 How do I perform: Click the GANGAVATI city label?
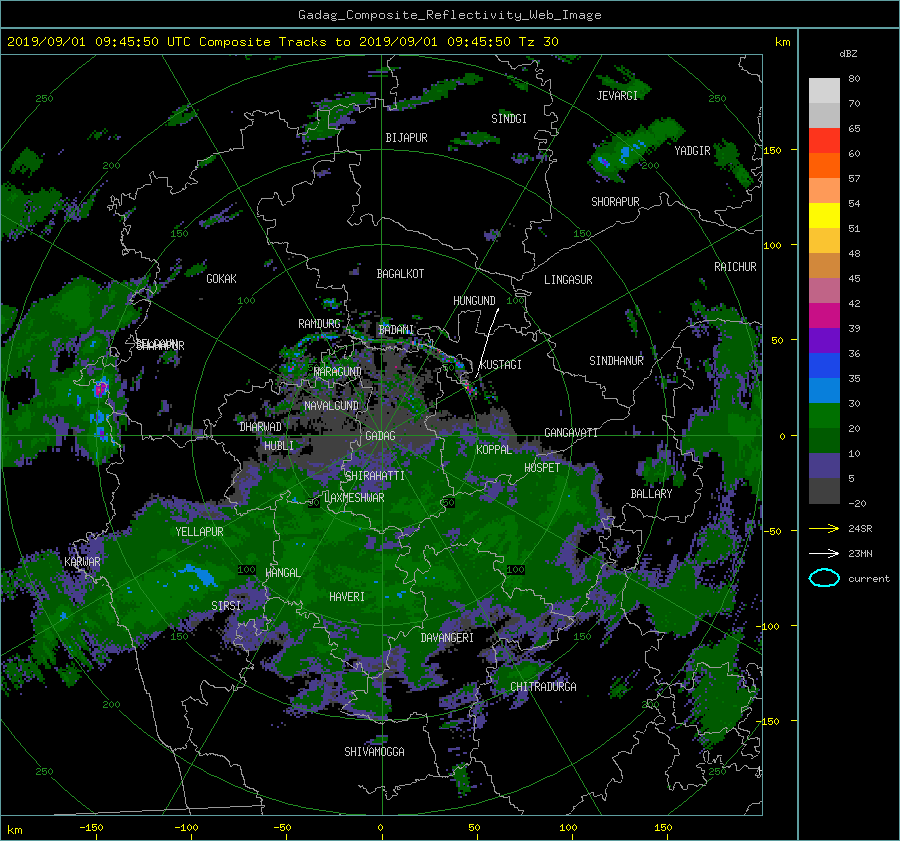(x=571, y=433)
